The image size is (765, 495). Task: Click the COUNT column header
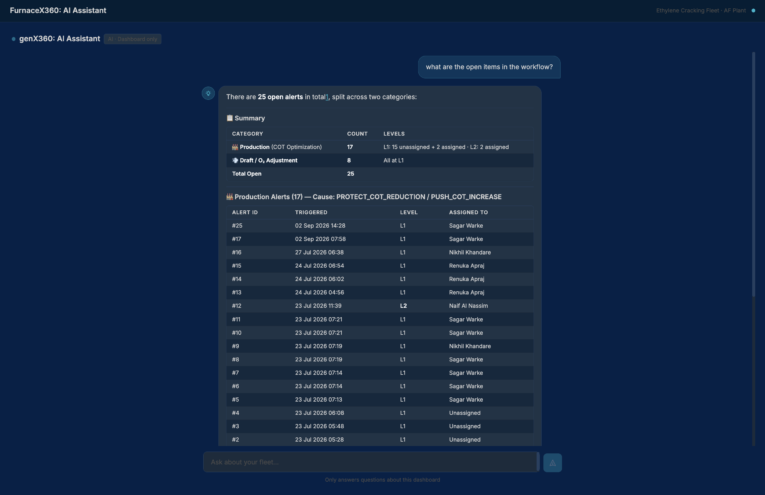pyautogui.click(x=357, y=134)
